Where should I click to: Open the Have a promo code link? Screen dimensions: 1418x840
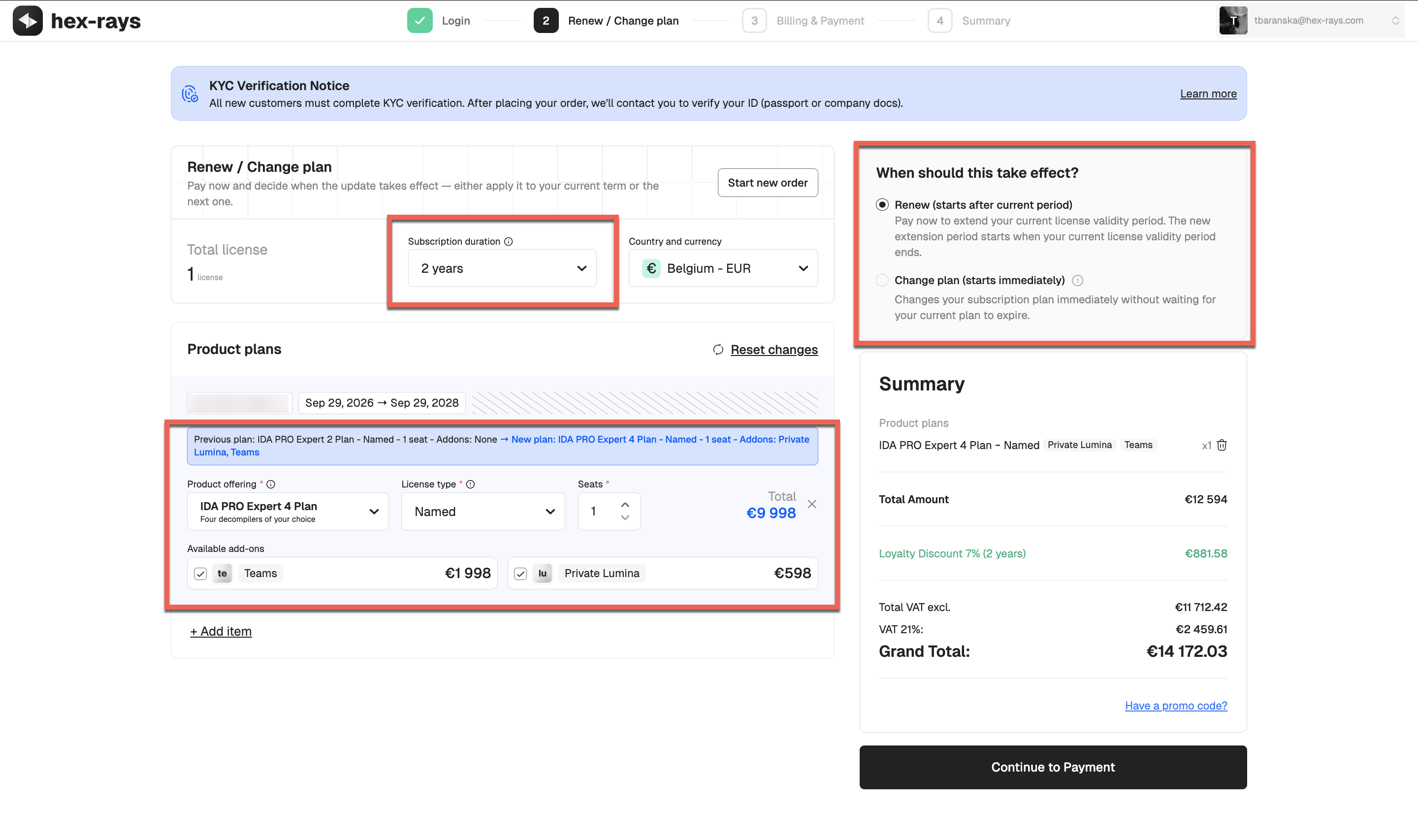point(1175,705)
